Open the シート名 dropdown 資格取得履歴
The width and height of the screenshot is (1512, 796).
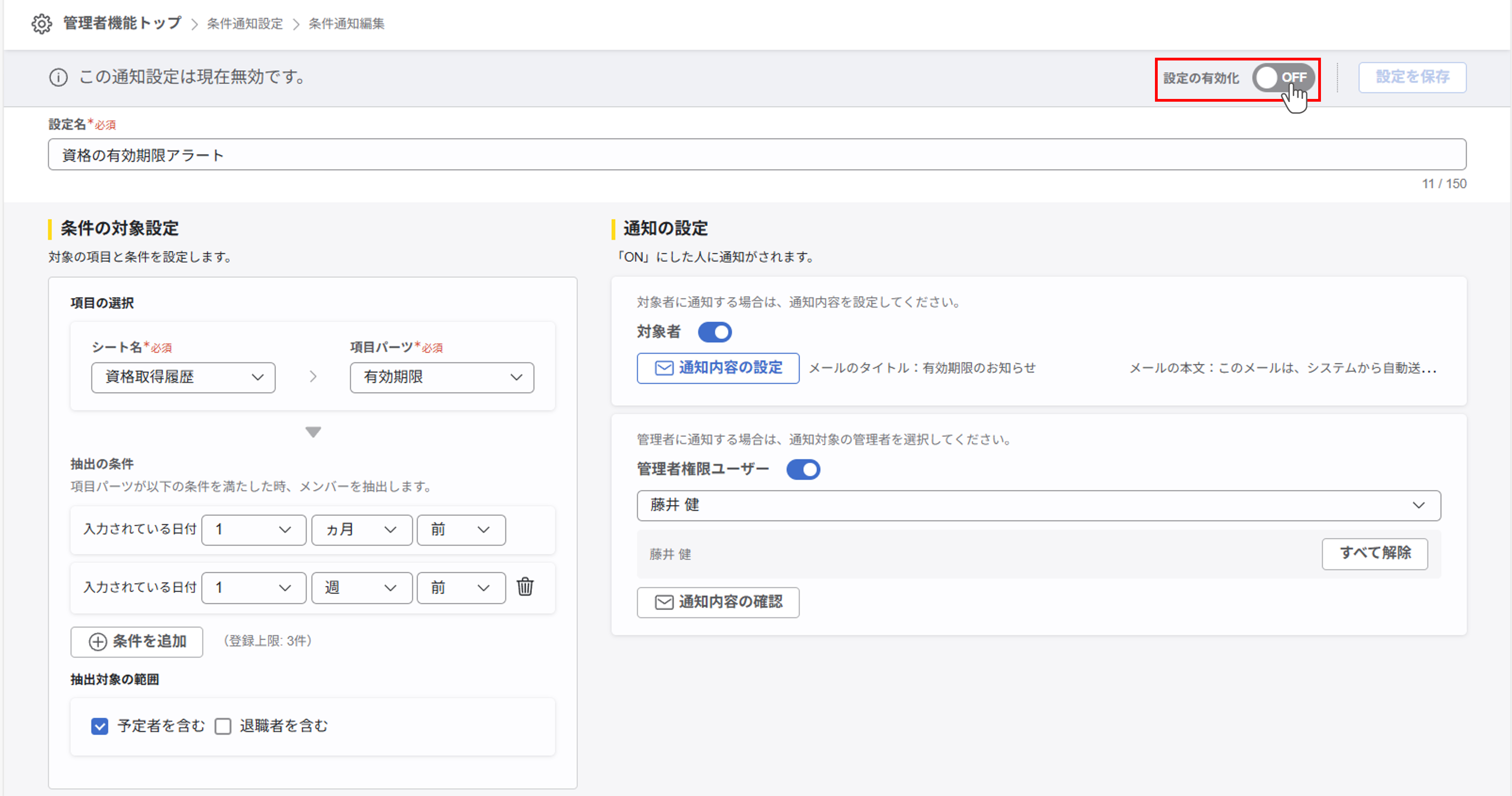[183, 378]
